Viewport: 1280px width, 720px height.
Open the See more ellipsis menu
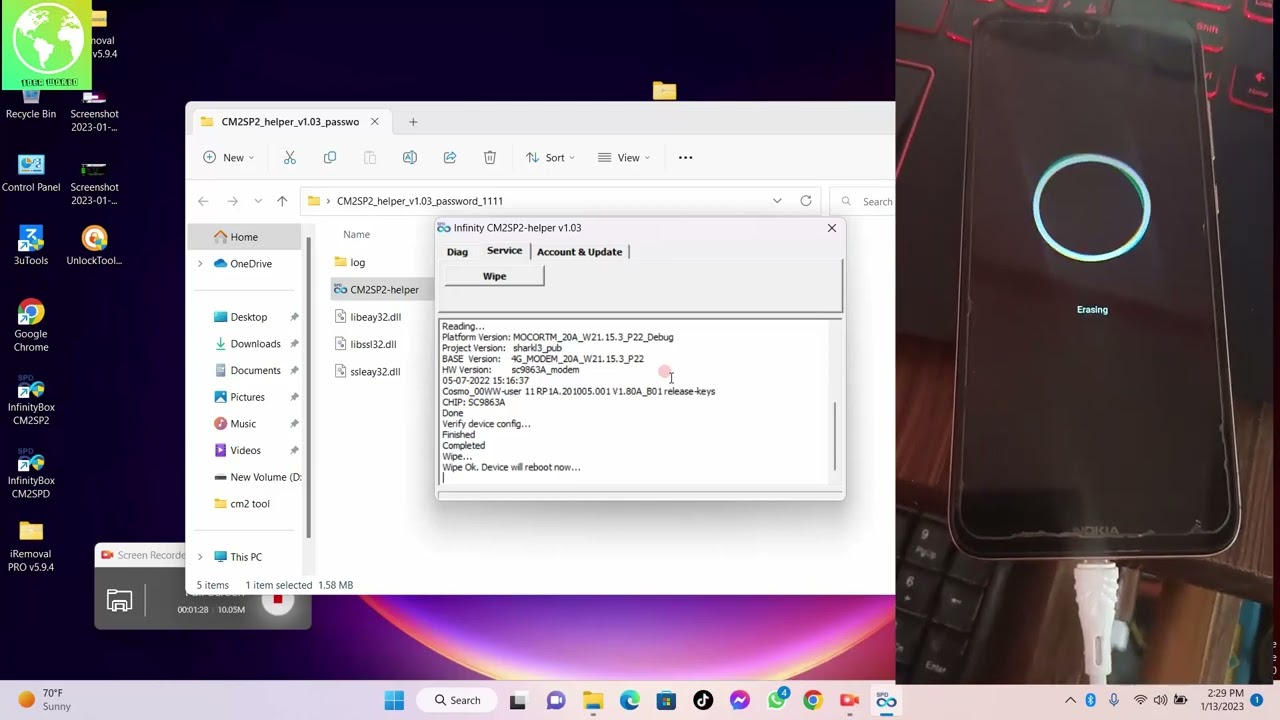click(685, 157)
